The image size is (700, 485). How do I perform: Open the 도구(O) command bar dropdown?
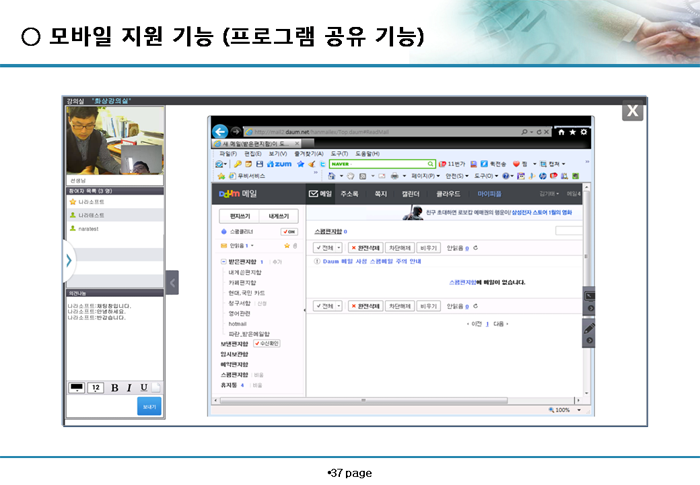[x=486, y=176]
